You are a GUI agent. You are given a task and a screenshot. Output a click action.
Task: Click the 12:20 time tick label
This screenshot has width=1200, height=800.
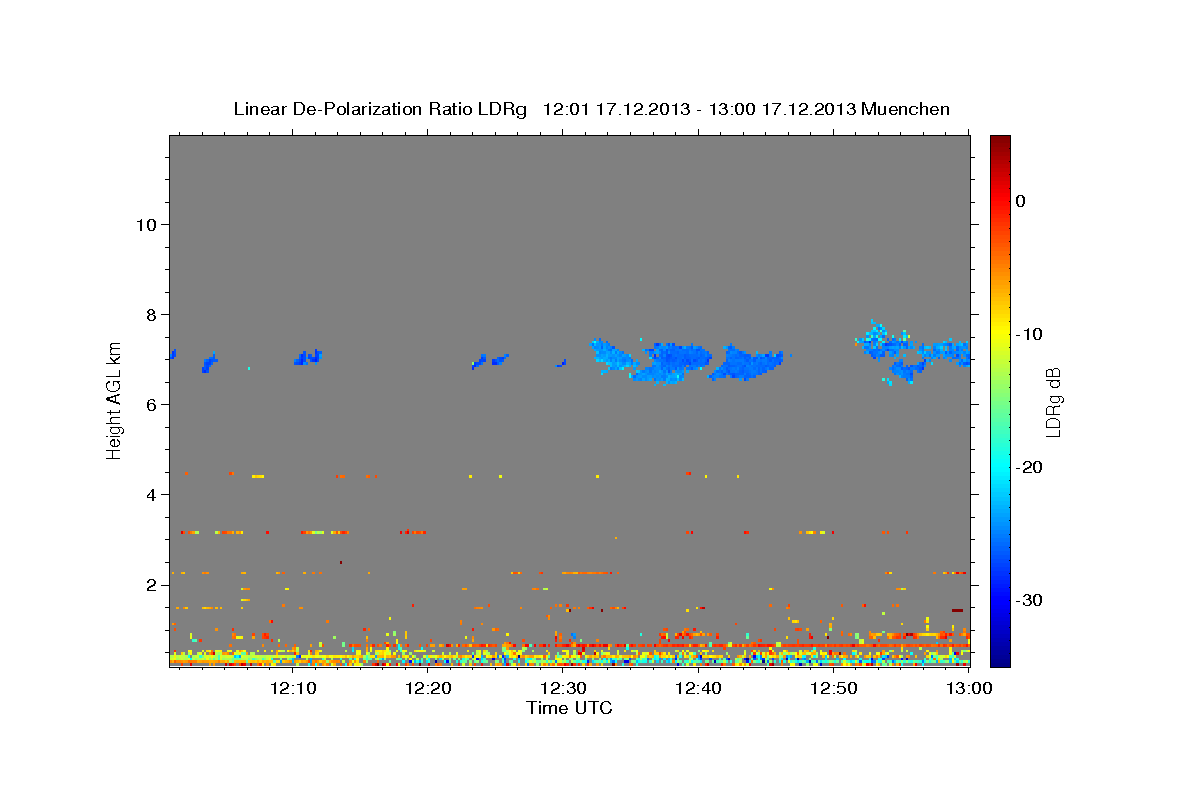(x=429, y=688)
